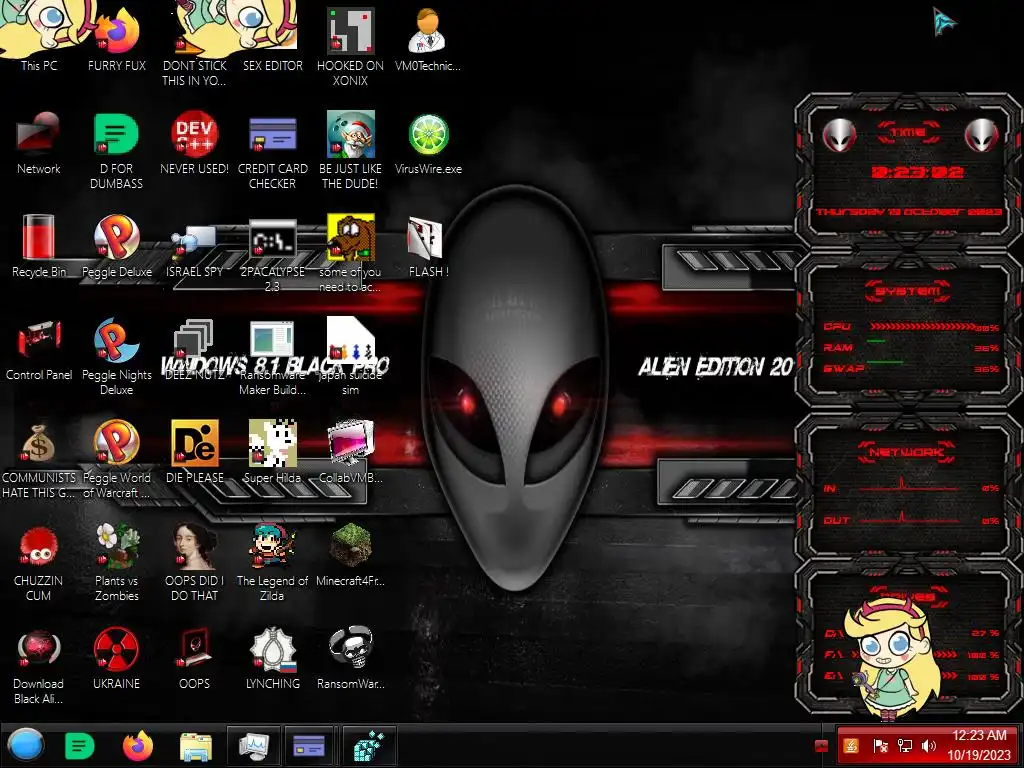
Task: Select the DIE PLEASE De icon
Action: tap(195, 451)
